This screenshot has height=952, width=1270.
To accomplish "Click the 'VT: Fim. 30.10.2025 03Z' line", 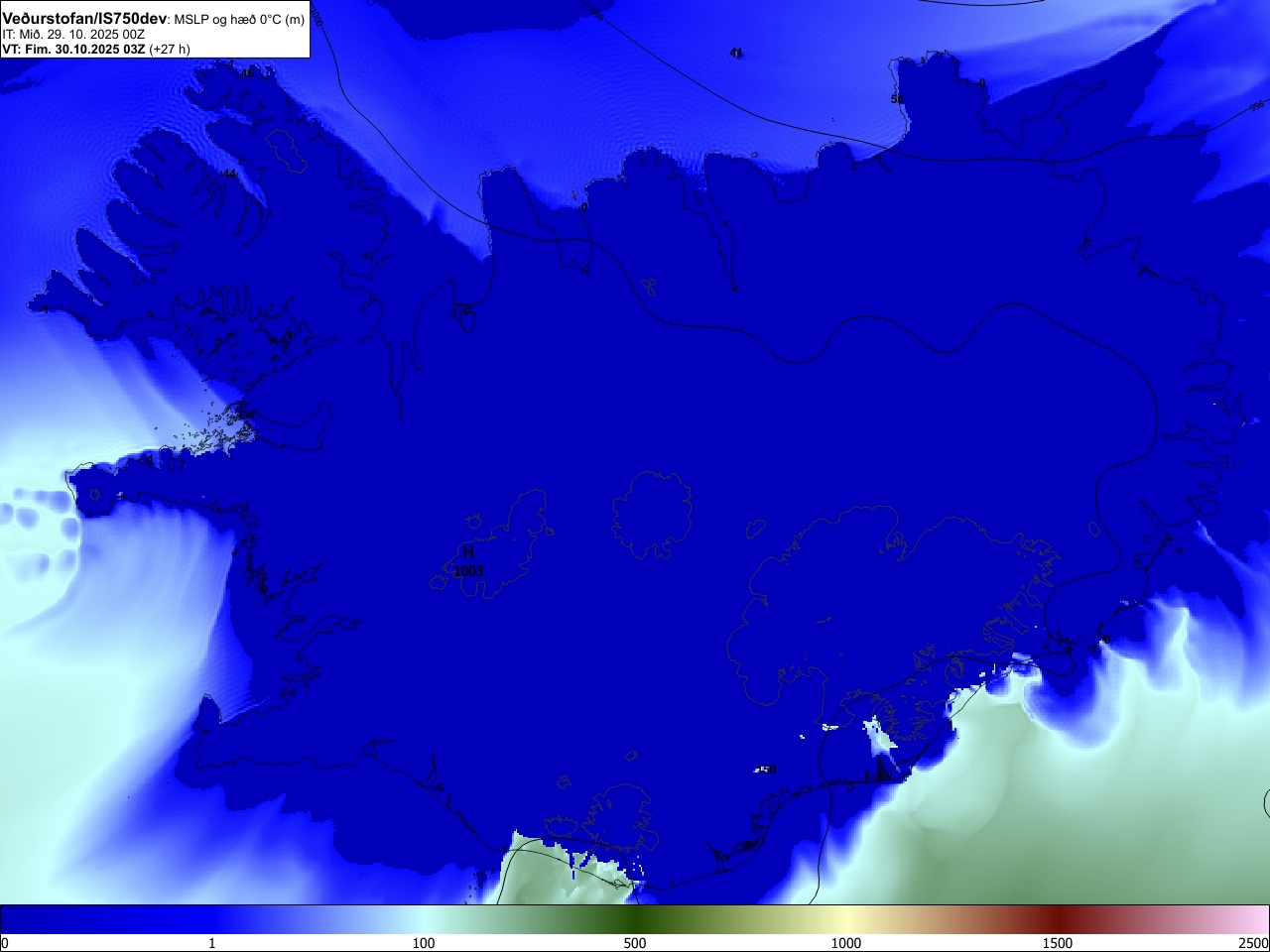I will (73, 49).
